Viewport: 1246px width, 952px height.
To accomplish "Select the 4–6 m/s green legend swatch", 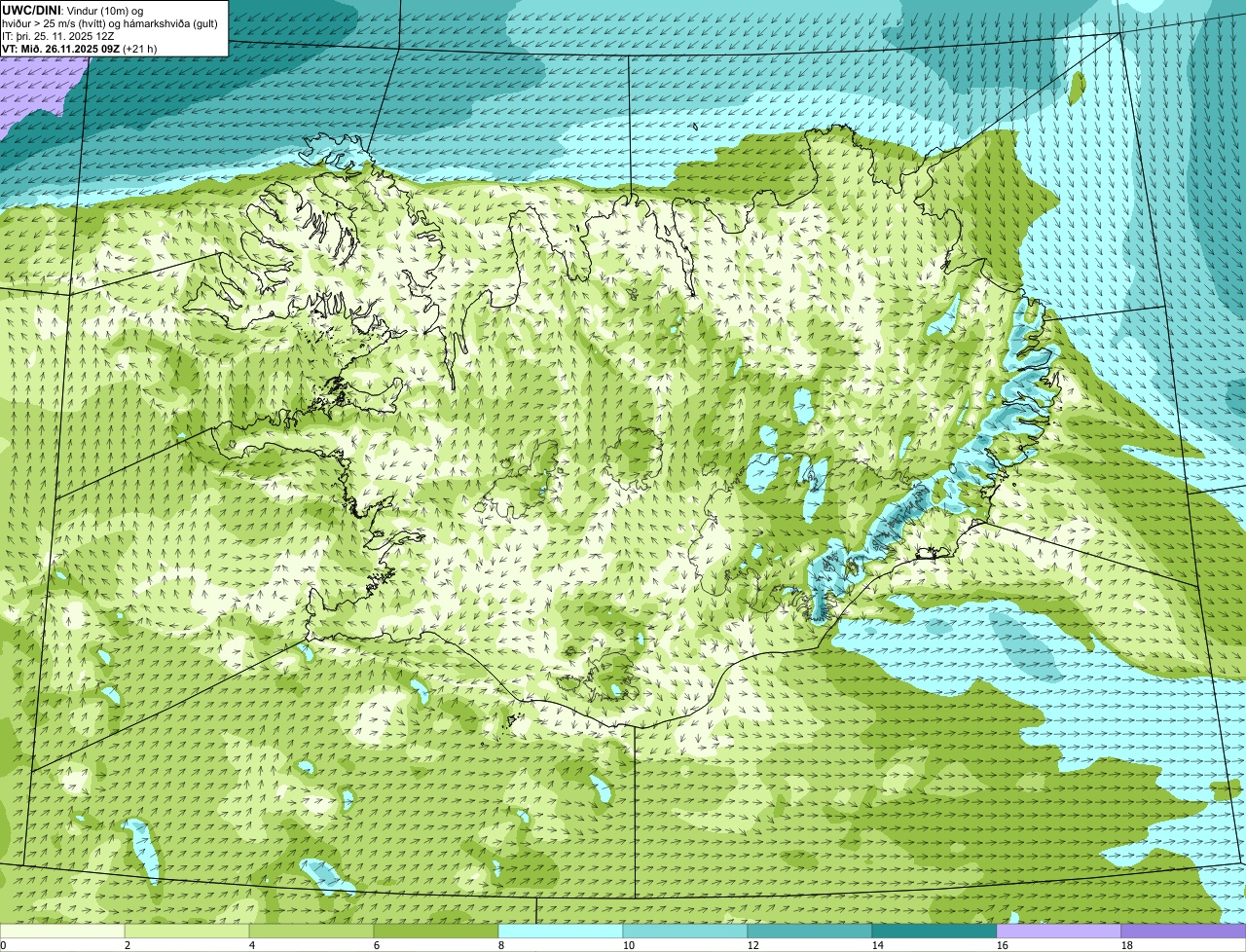I will tap(311, 931).
